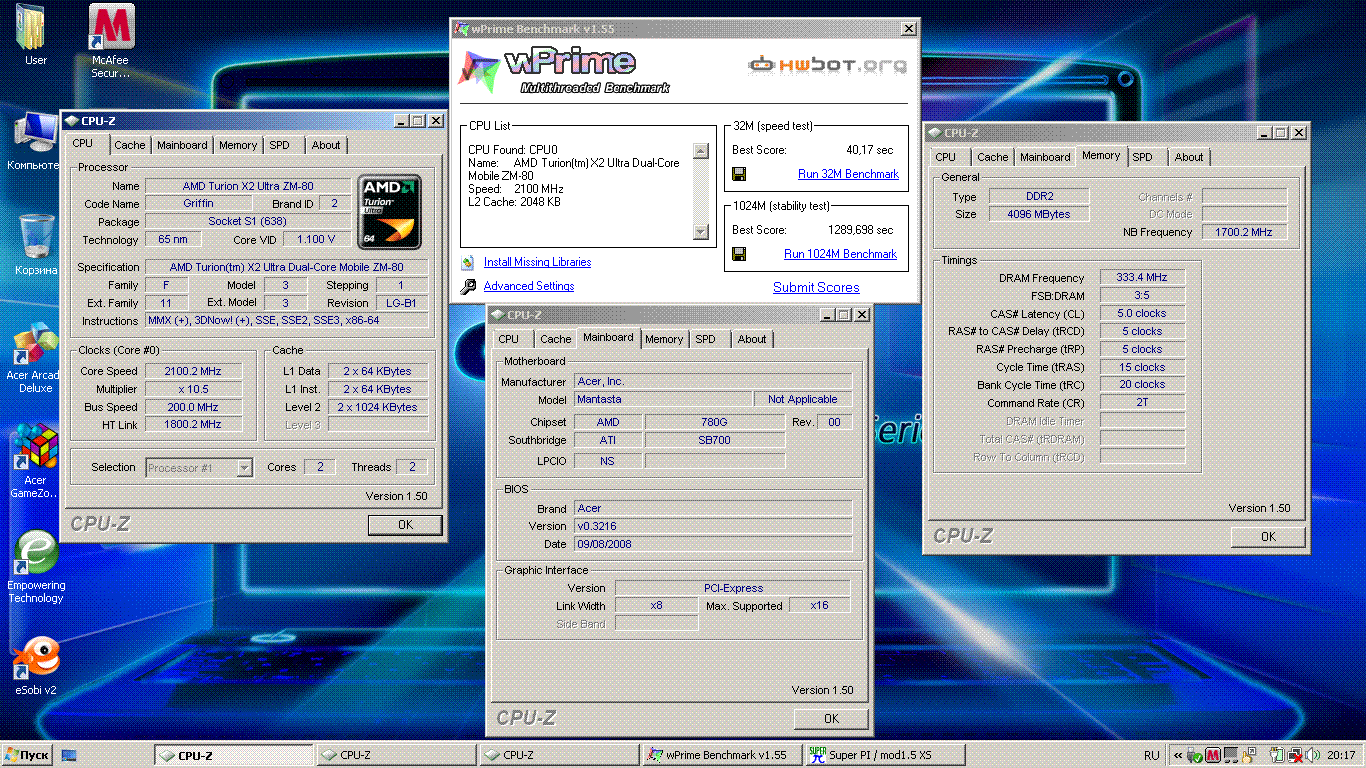1366x768 pixels.
Task: Click floppy save icon beside 1024M benchmark
Action: tap(740, 254)
